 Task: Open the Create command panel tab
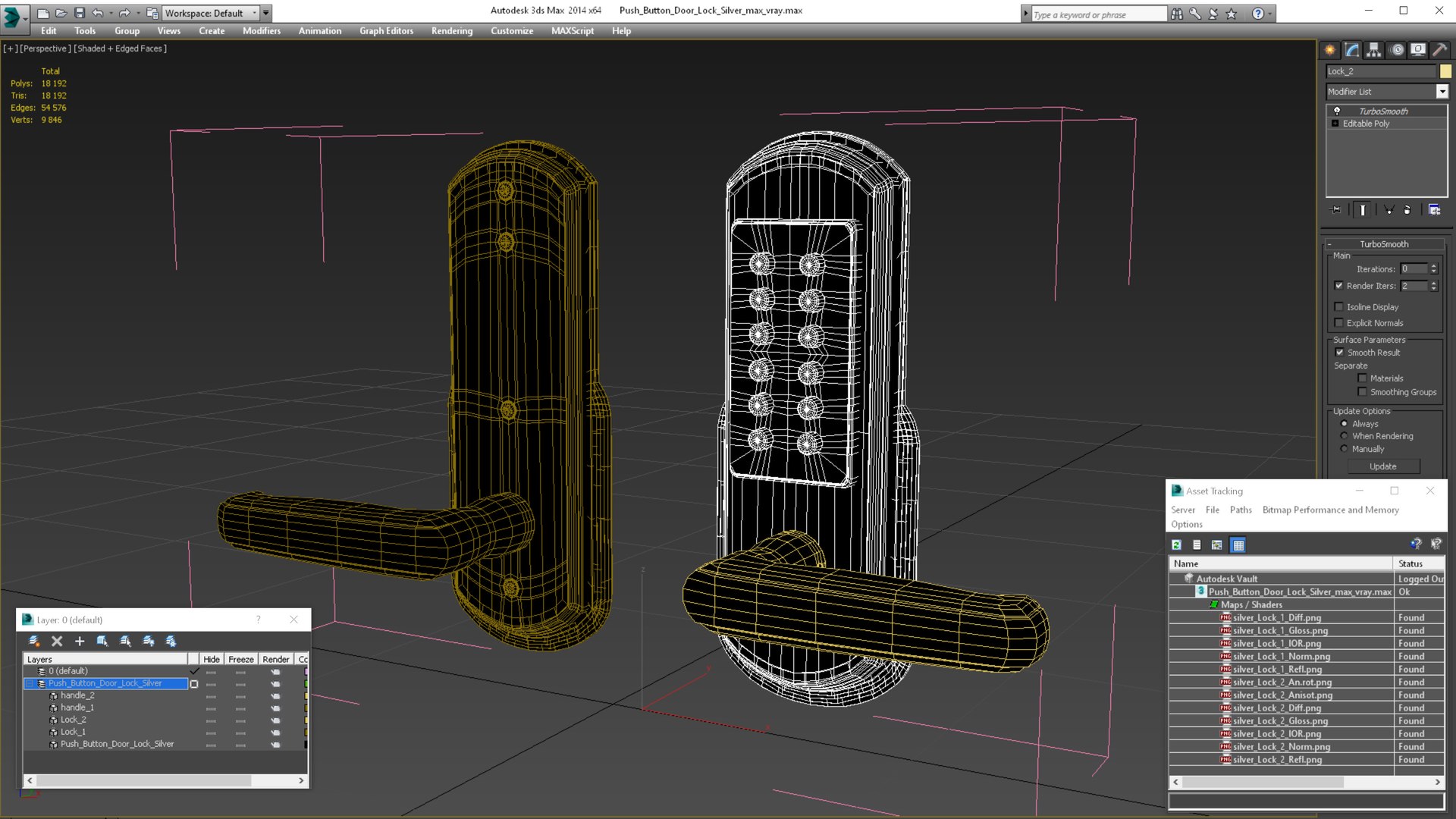[1330, 50]
